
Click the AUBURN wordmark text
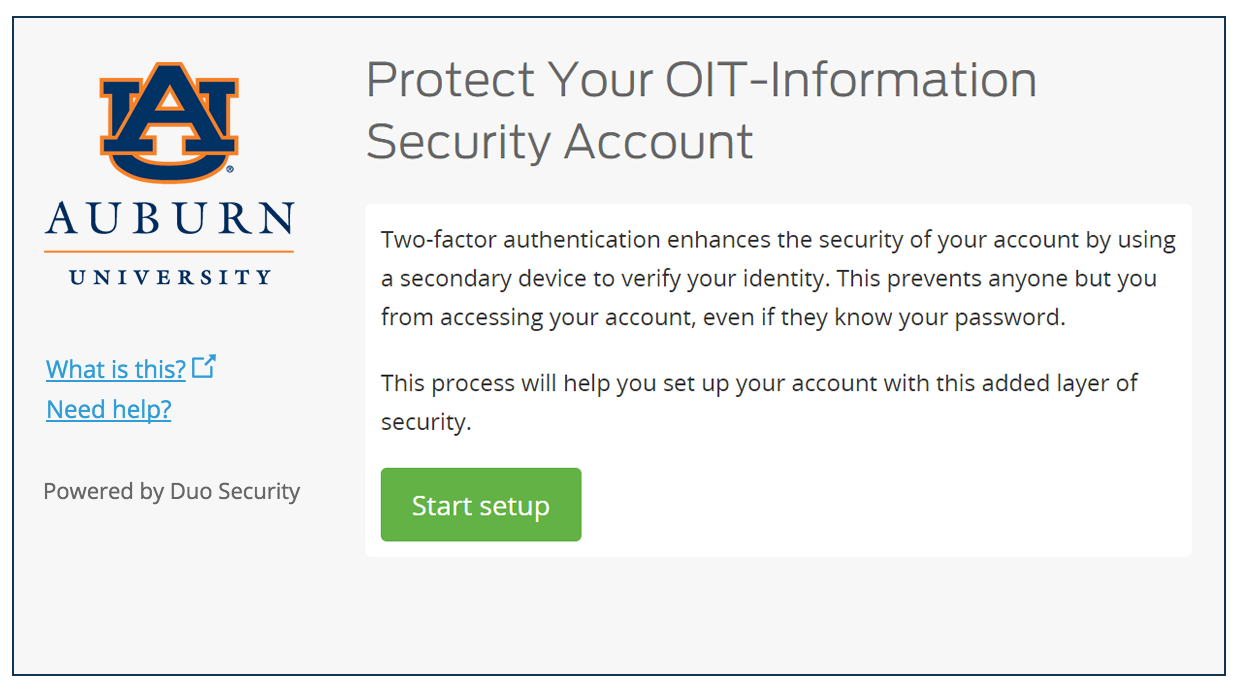[169, 219]
